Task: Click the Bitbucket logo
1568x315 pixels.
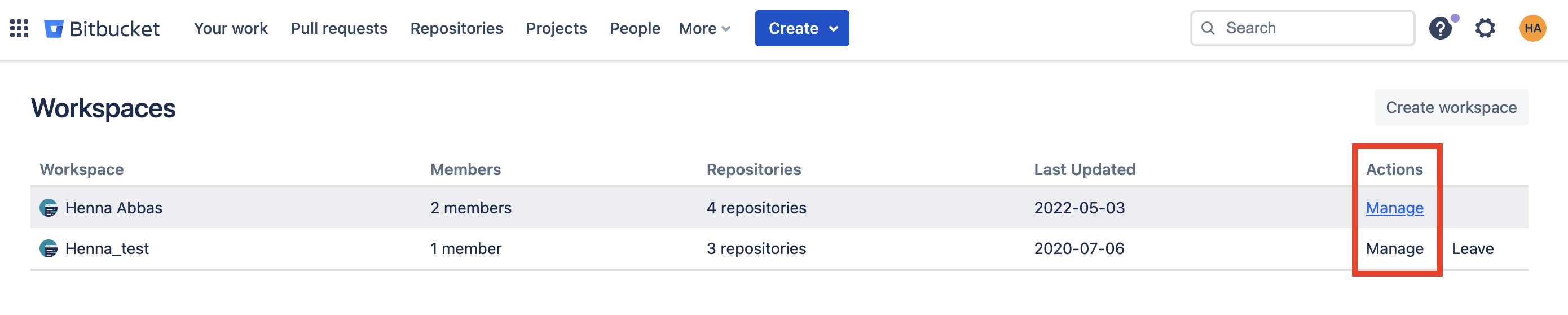Action: click(102, 28)
